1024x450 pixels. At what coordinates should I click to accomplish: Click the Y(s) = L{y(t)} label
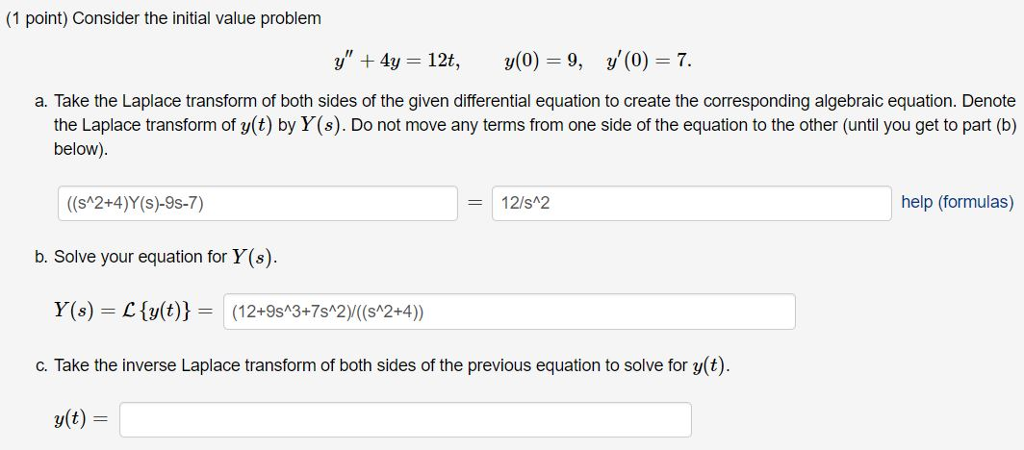click(x=134, y=312)
